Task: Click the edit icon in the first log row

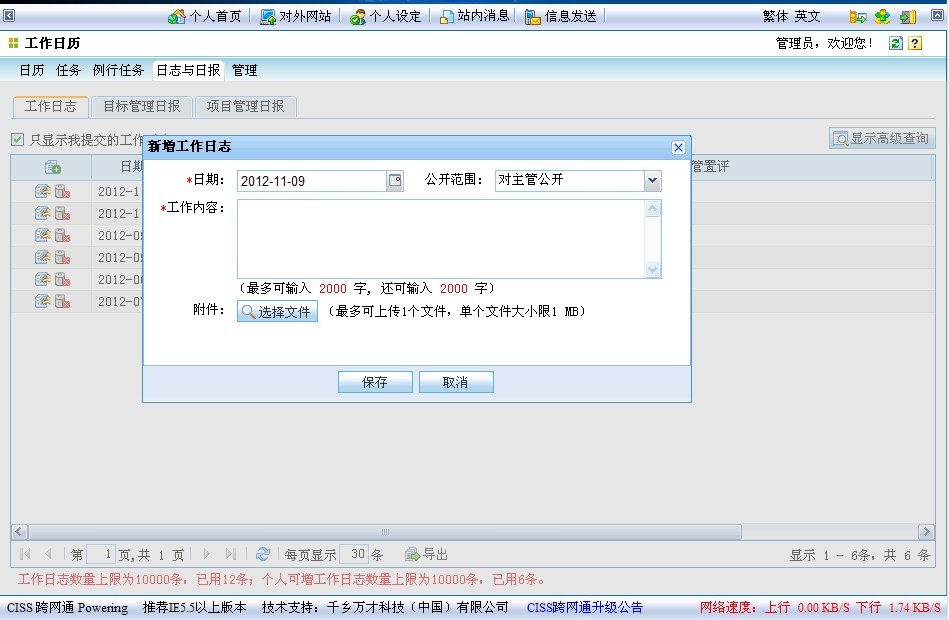Action: [42, 191]
